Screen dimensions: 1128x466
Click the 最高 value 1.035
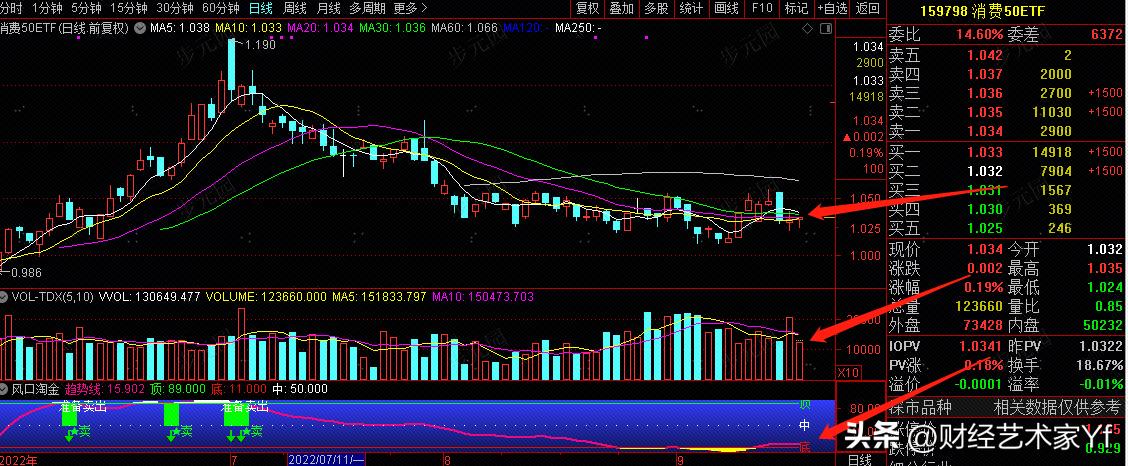coord(1105,268)
